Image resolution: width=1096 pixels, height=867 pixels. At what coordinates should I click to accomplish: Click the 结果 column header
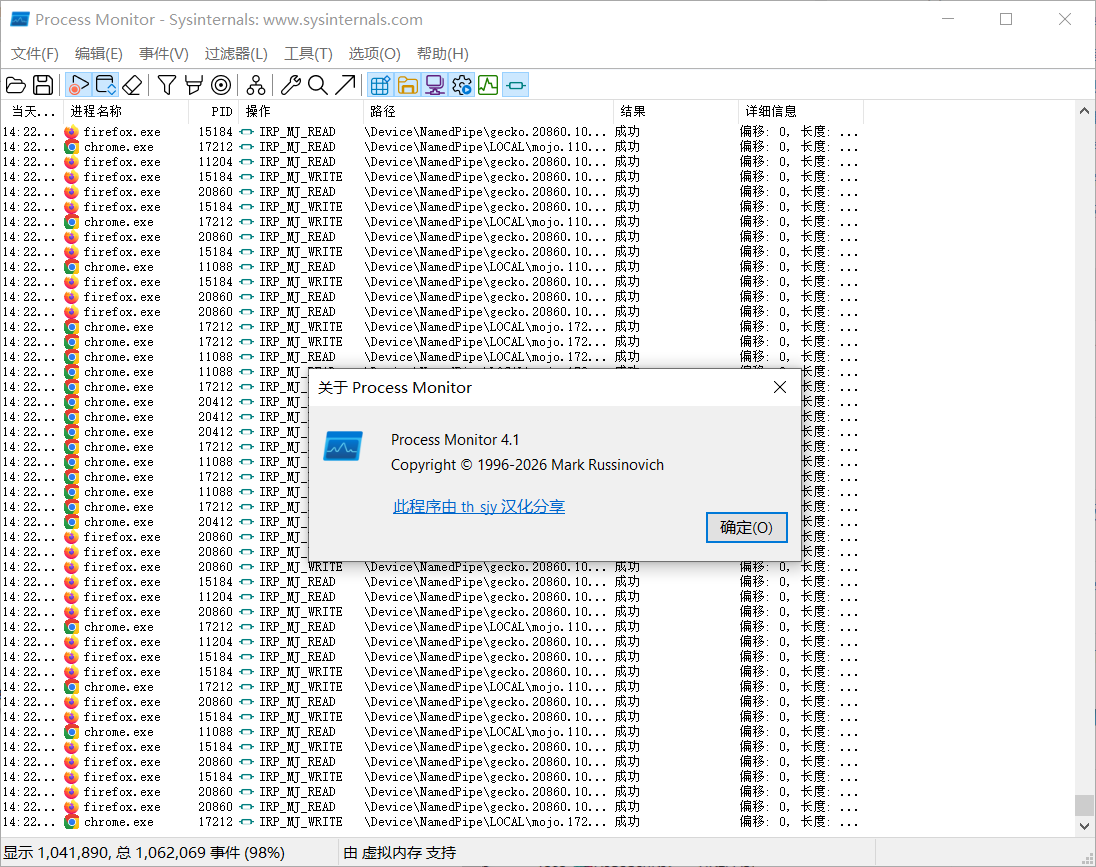[x=676, y=111]
